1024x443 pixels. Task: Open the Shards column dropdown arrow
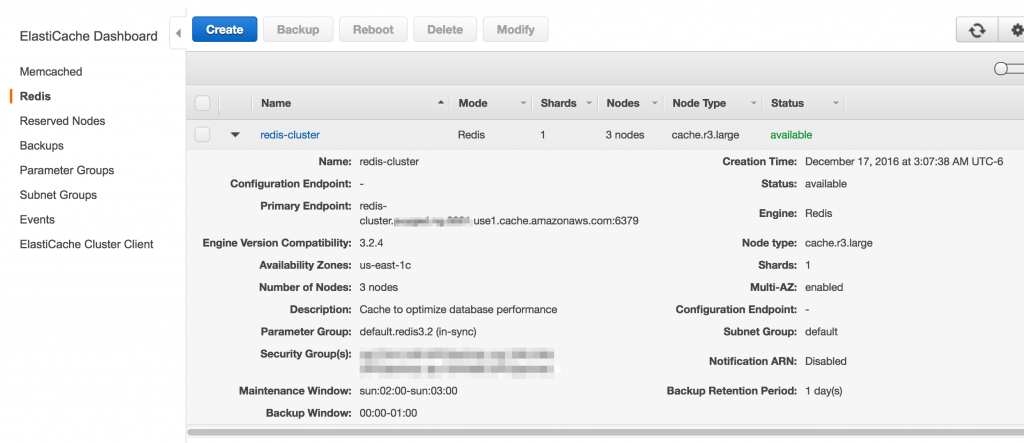point(588,103)
